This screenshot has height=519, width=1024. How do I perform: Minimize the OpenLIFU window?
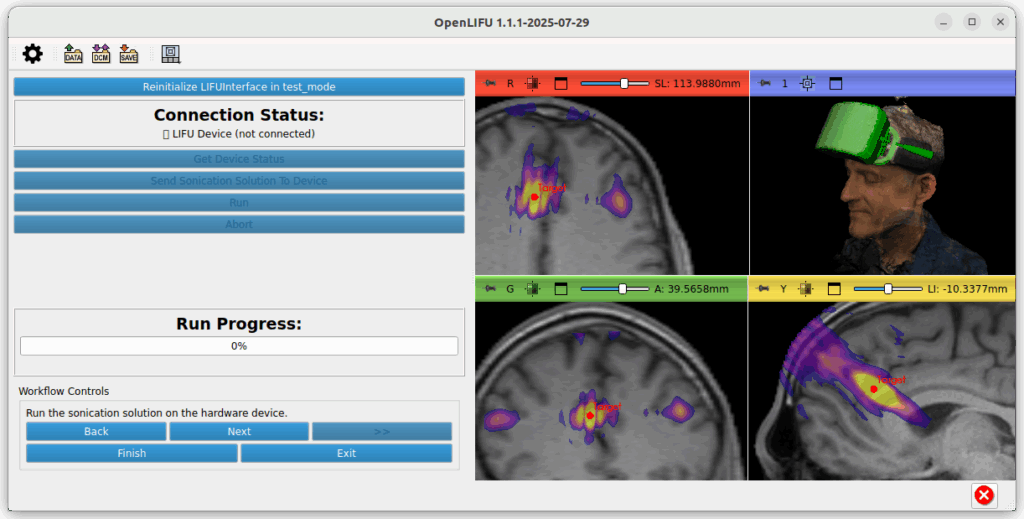point(944,22)
